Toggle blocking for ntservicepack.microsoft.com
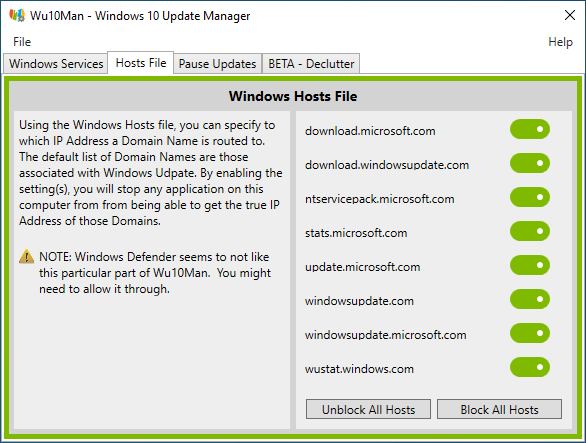Screen dimensions: 586x443 click(x=530, y=197)
